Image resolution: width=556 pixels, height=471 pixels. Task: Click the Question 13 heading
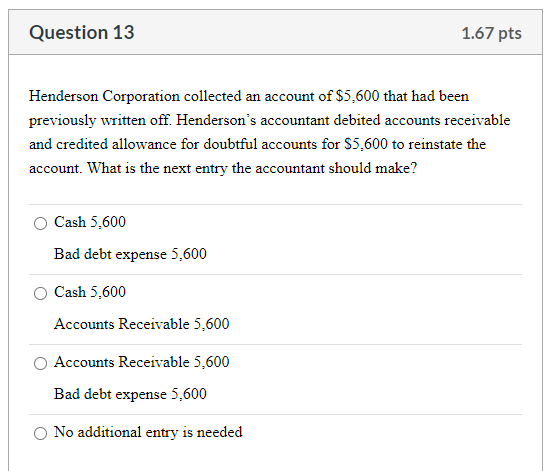tap(82, 33)
